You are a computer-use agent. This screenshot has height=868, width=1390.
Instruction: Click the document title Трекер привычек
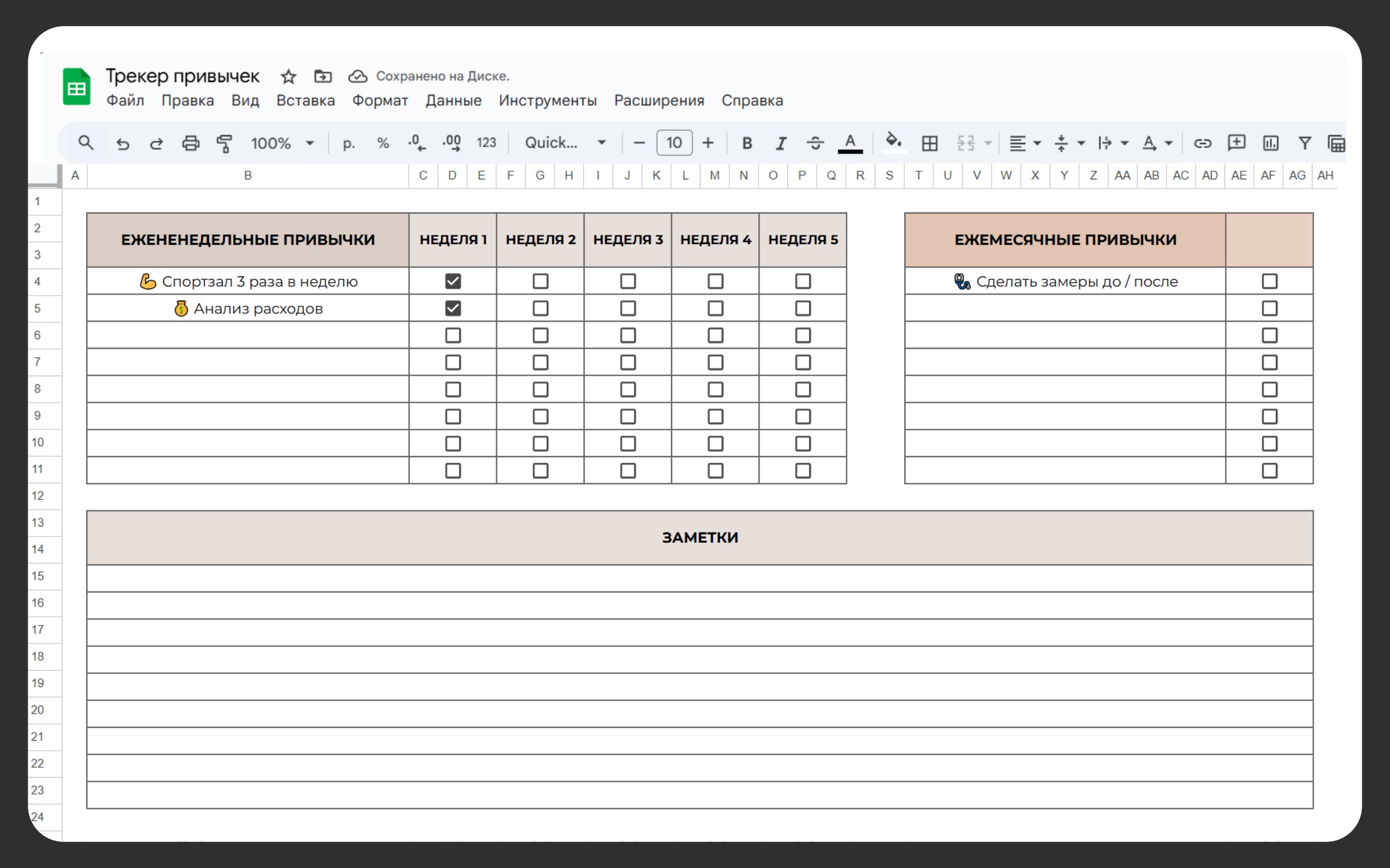point(182,76)
